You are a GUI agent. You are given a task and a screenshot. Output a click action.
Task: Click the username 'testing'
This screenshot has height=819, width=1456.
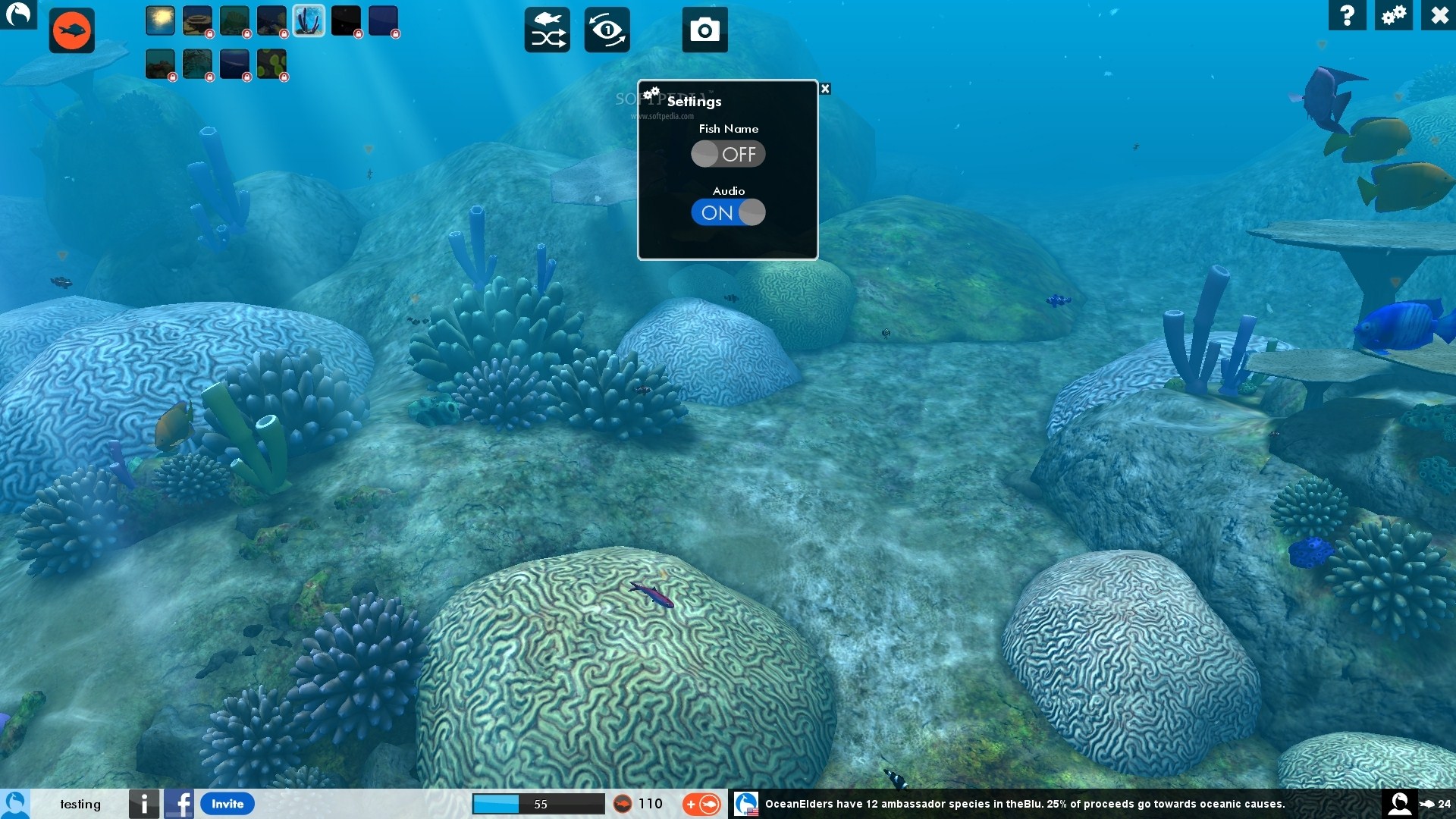tap(80, 804)
